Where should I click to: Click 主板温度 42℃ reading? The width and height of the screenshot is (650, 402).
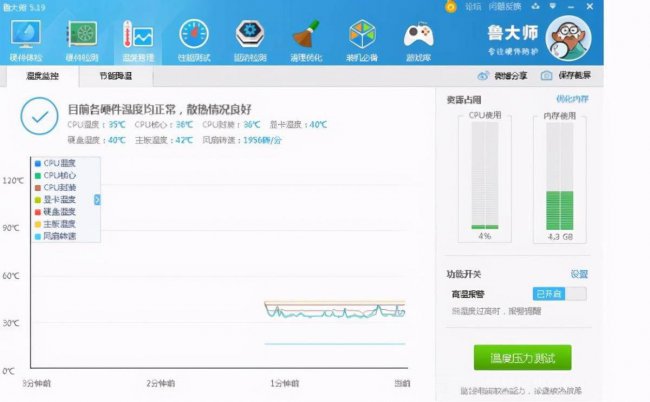tap(164, 140)
